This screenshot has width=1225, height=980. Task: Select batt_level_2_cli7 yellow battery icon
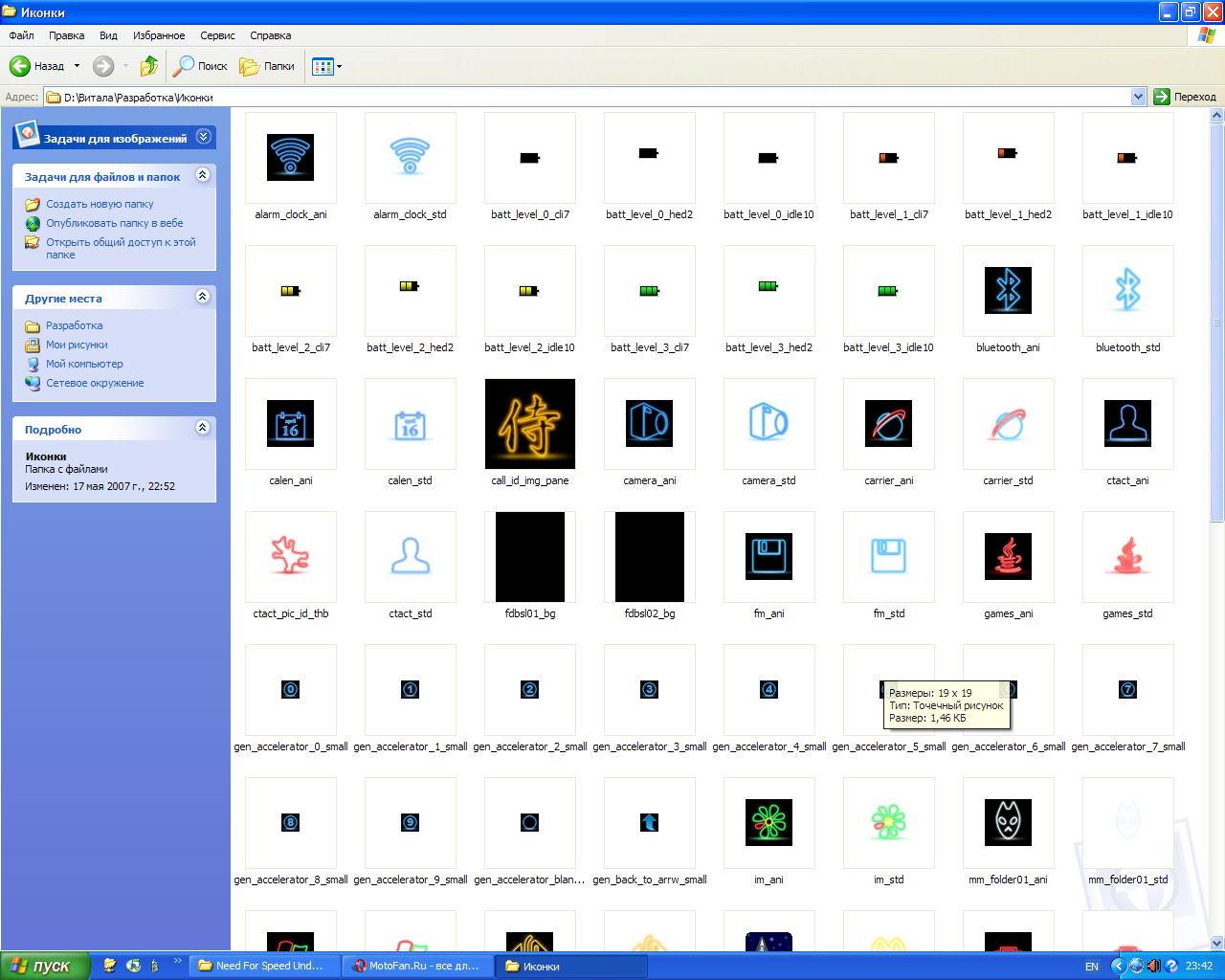pos(291,291)
